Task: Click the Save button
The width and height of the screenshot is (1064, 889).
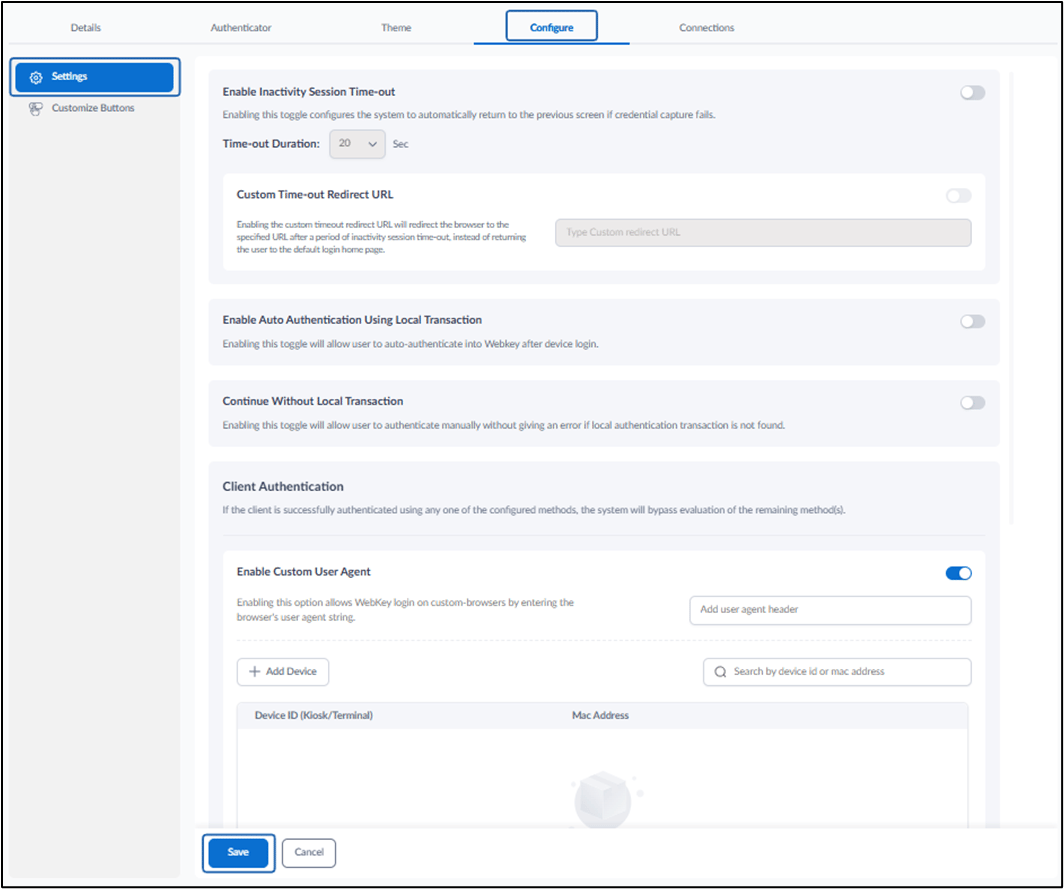Action: click(238, 852)
